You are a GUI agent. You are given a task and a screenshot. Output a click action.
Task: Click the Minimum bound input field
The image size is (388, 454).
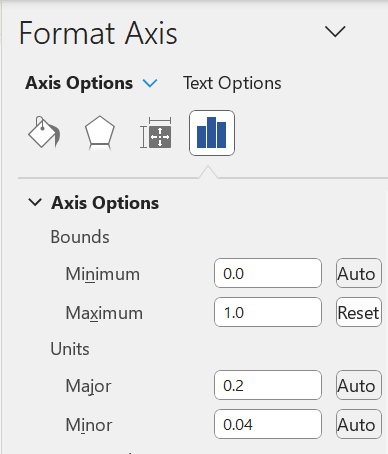pyautogui.click(x=268, y=273)
